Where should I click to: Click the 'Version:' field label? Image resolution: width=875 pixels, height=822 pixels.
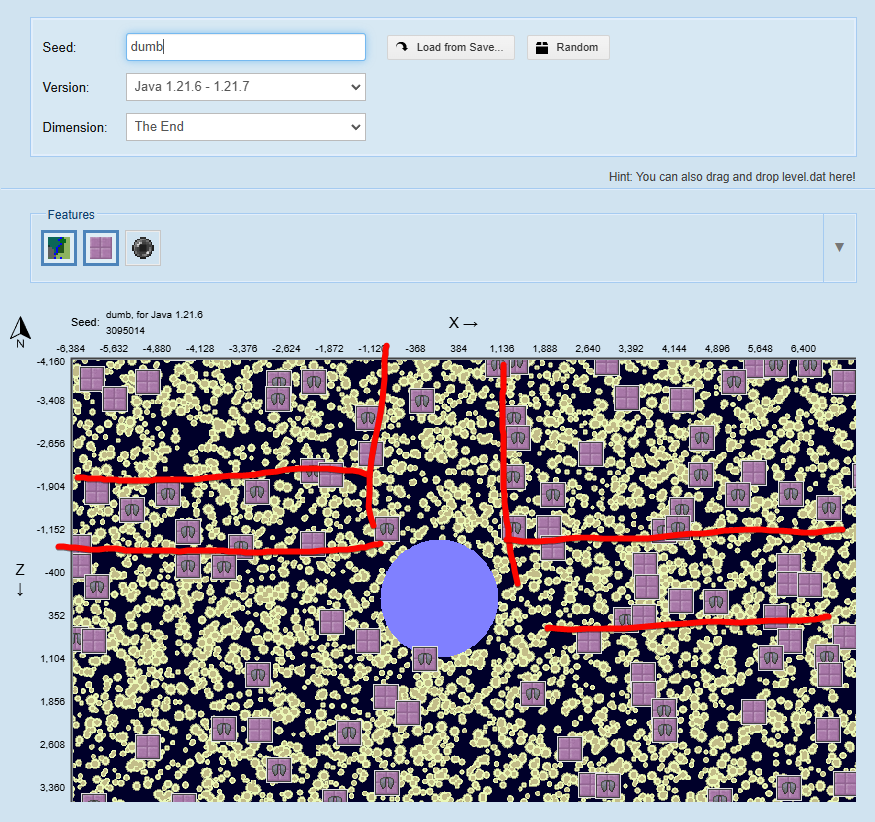pyautogui.click(x=66, y=88)
